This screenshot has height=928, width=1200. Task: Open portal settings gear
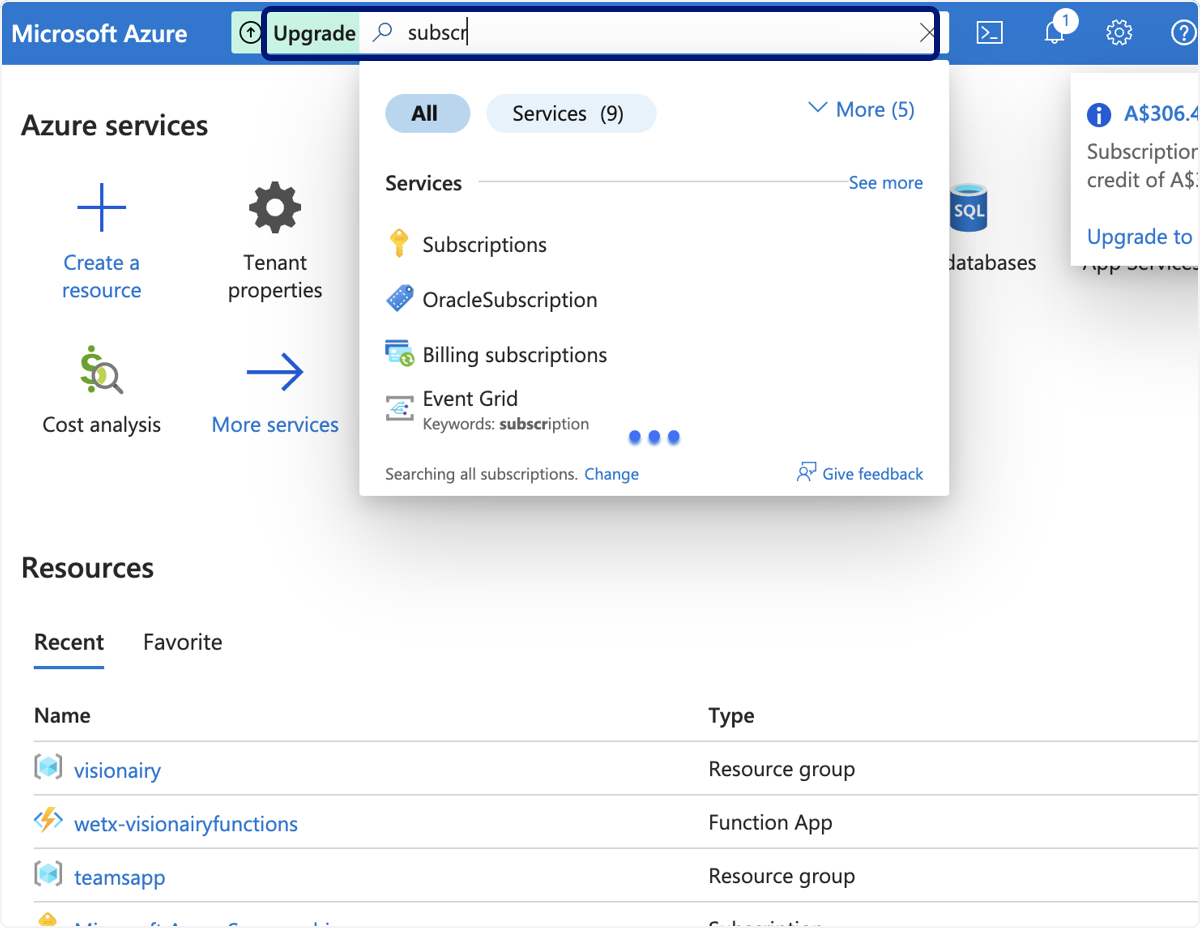tap(1119, 33)
